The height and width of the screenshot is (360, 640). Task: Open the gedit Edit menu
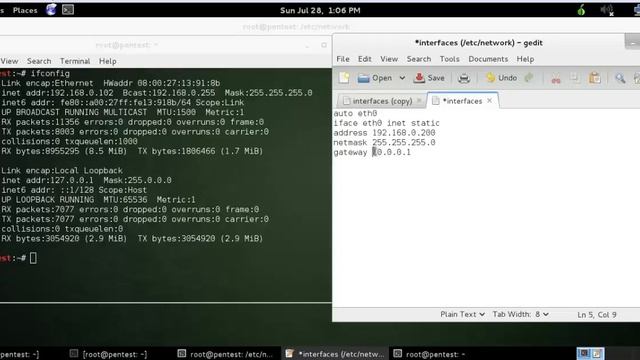pyautogui.click(x=364, y=59)
